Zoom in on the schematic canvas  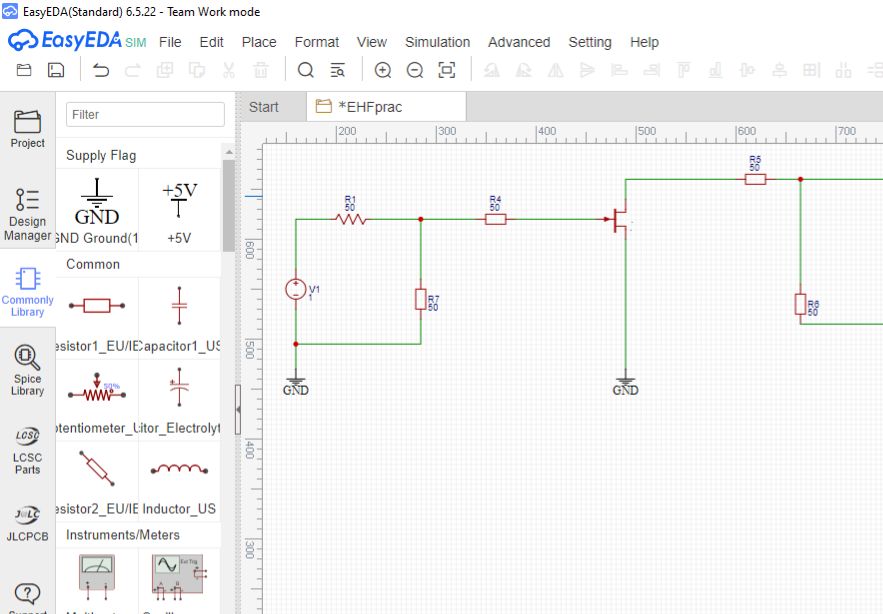click(383, 70)
